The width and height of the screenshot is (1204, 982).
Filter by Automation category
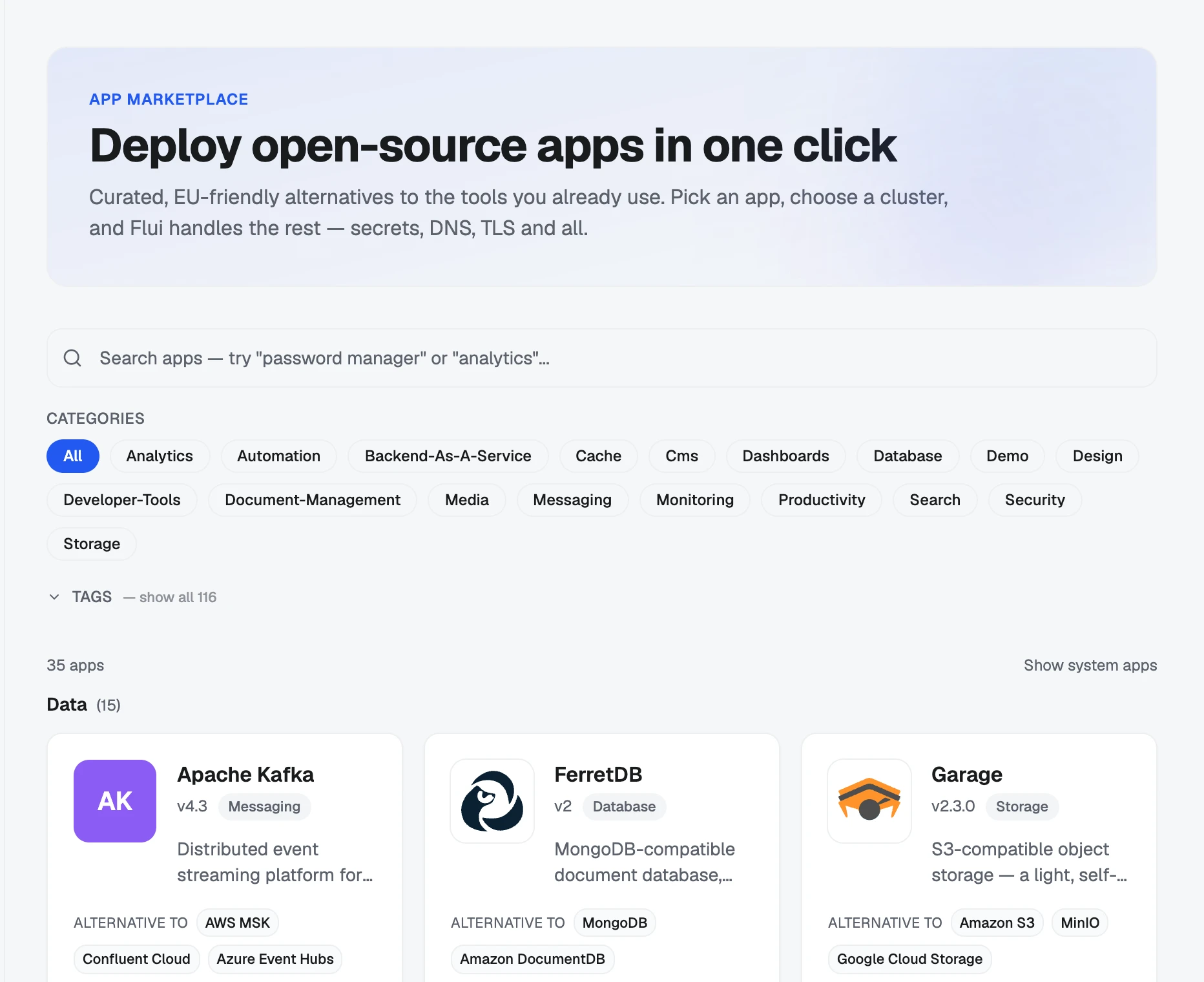[278, 456]
